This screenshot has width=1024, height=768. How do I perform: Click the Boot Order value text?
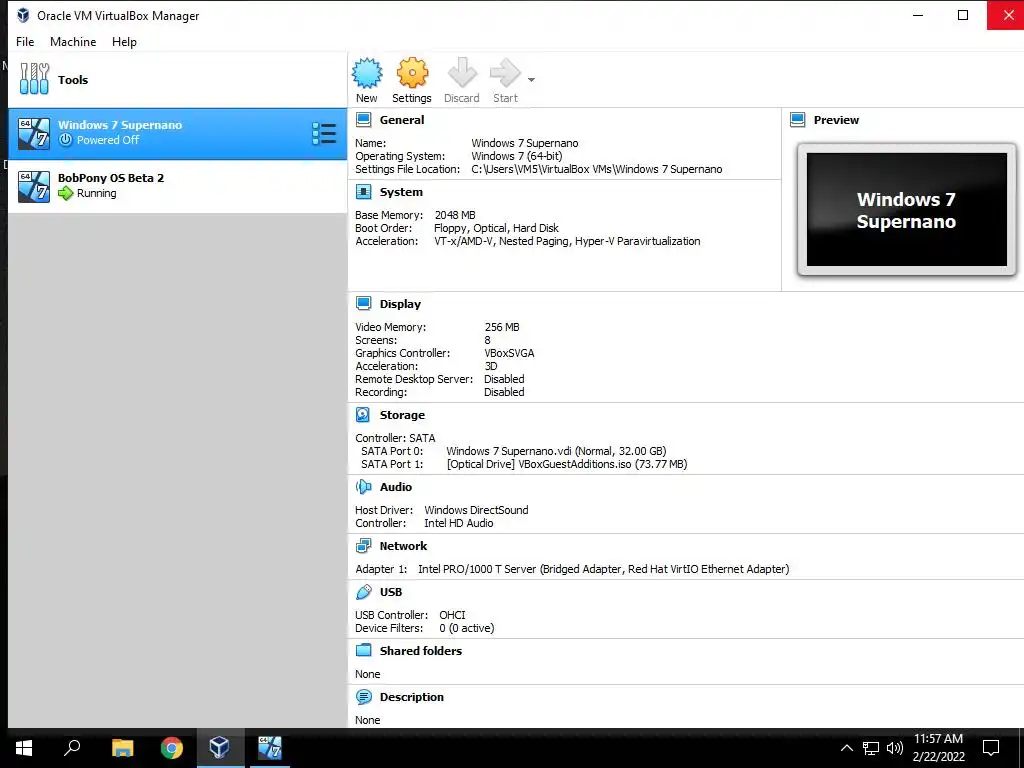[496, 228]
